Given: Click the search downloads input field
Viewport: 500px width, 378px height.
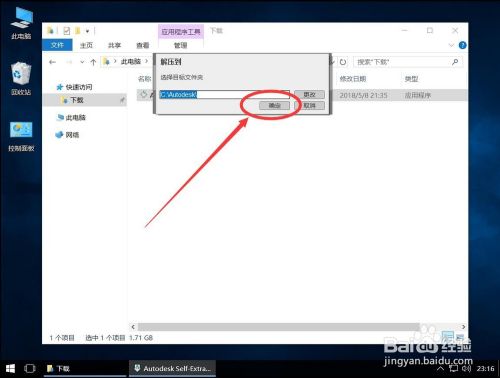Looking at the screenshot, I should (403, 62).
